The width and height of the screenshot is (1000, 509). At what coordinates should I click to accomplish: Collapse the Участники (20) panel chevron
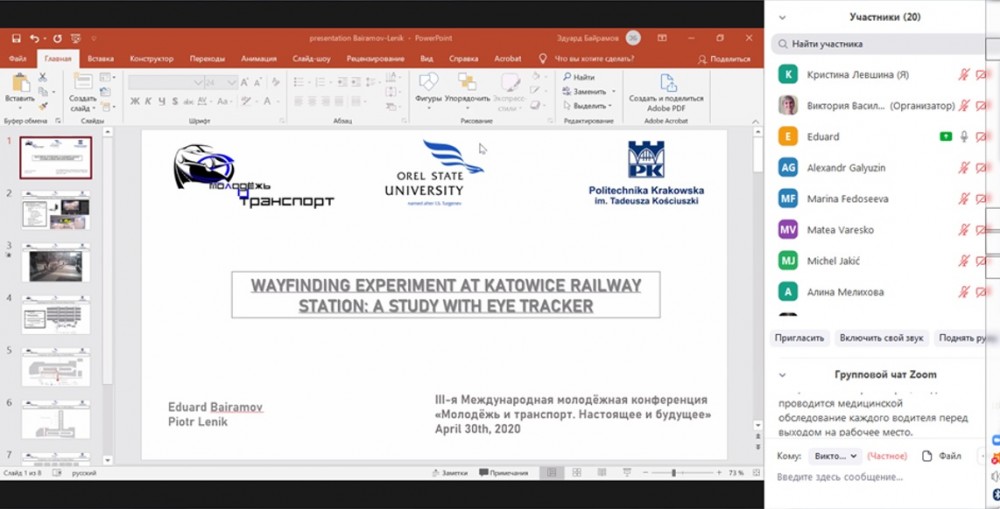click(782, 17)
